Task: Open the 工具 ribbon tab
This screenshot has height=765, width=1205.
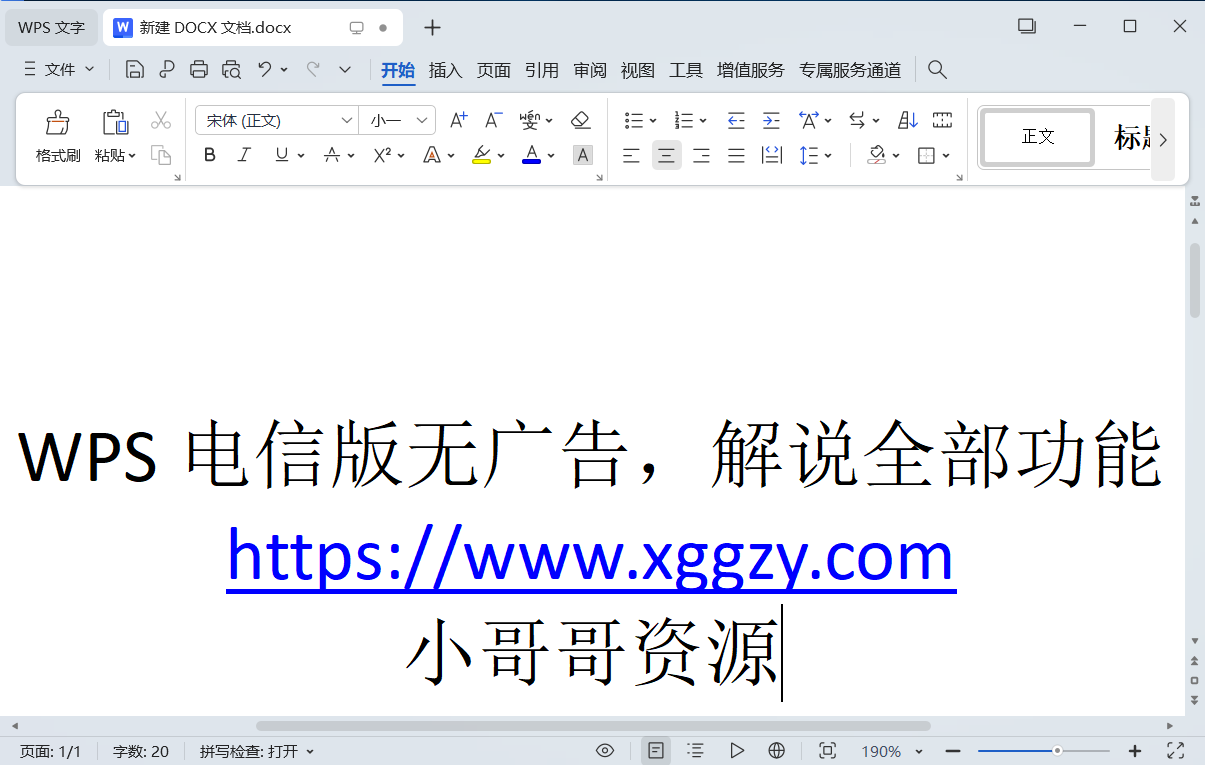Action: (686, 70)
